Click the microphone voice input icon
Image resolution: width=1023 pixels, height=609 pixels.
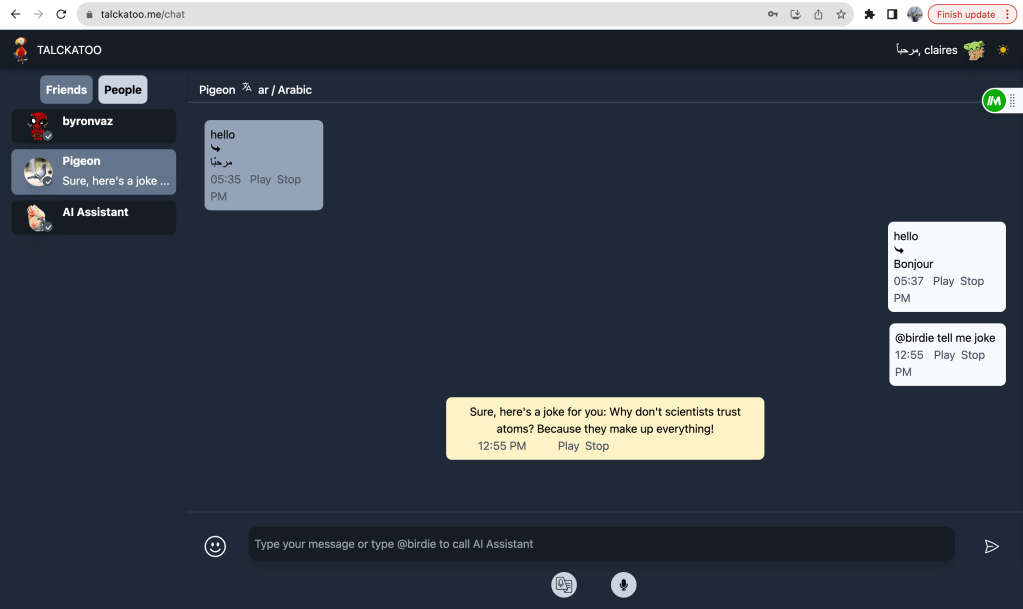tap(624, 585)
